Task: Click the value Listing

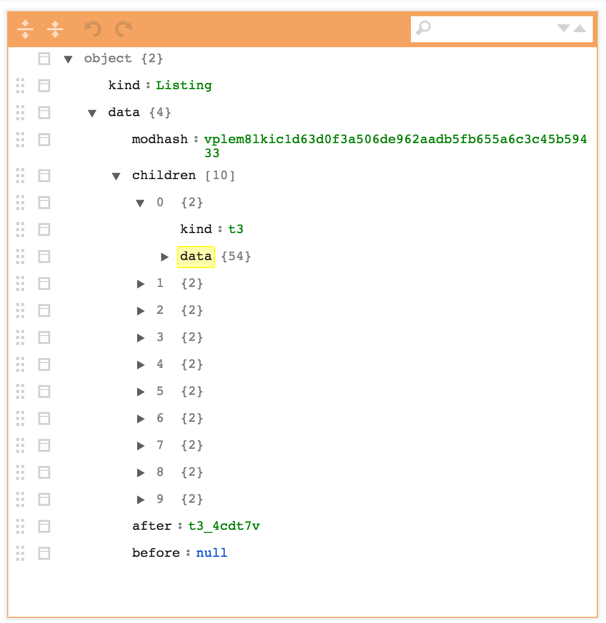Action: point(184,85)
